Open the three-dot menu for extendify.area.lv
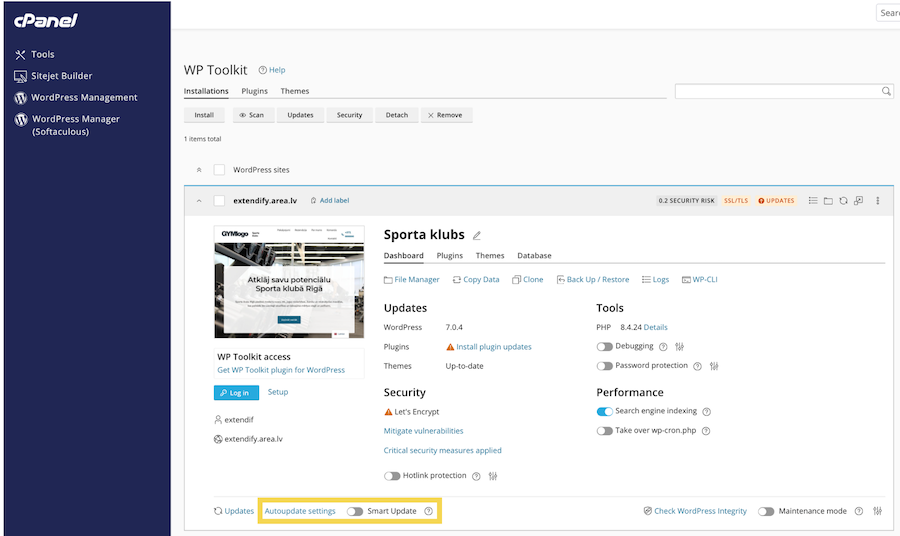The height and width of the screenshot is (536, 900). coord(878,201)
